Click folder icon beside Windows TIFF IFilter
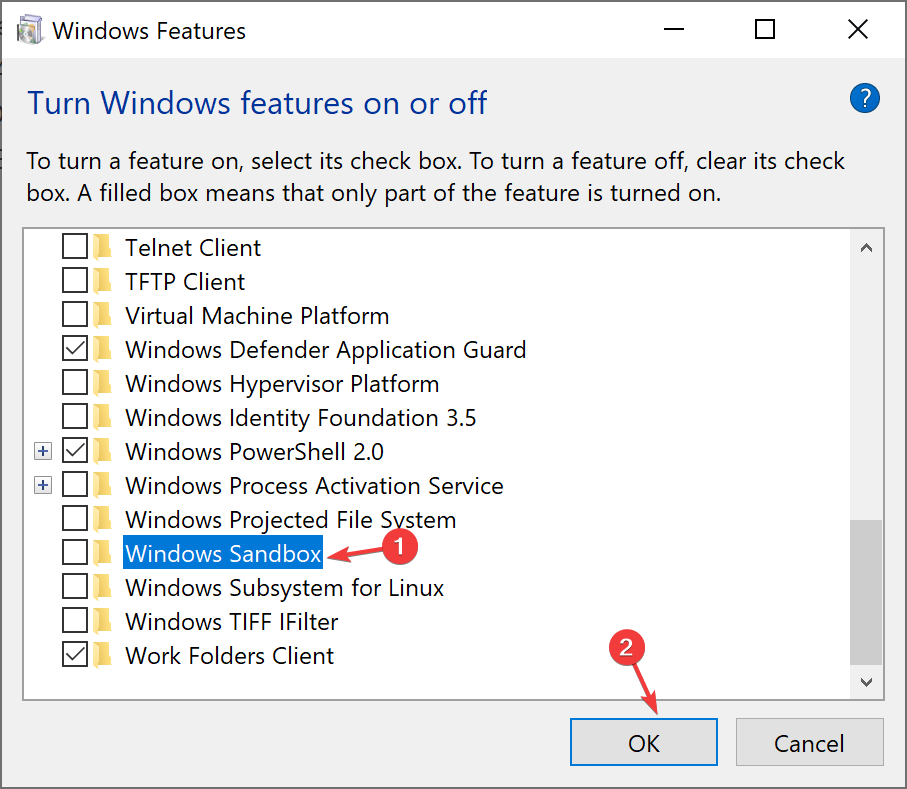The height and width of the screenshot is (789, 907). click(102, 621)
